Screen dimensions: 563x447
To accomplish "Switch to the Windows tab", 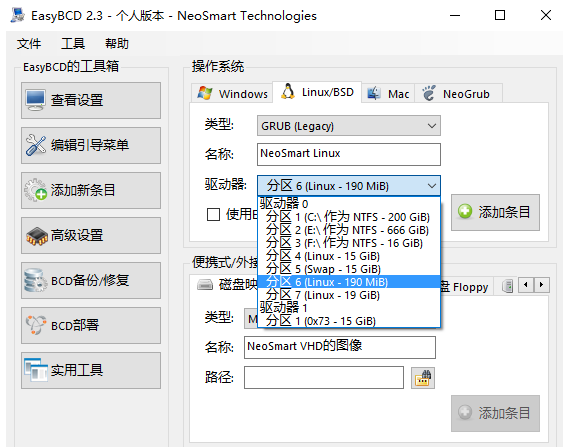I will tap(232, 94).
